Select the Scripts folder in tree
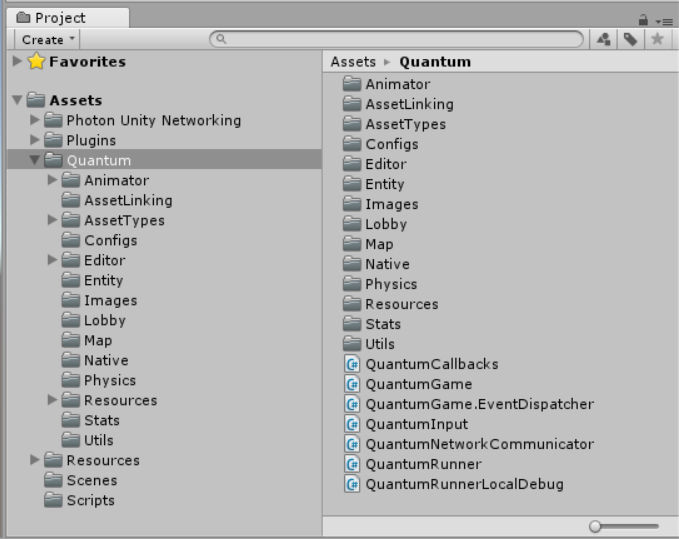This screenshot has width=679, height=539. coord(90,500)
